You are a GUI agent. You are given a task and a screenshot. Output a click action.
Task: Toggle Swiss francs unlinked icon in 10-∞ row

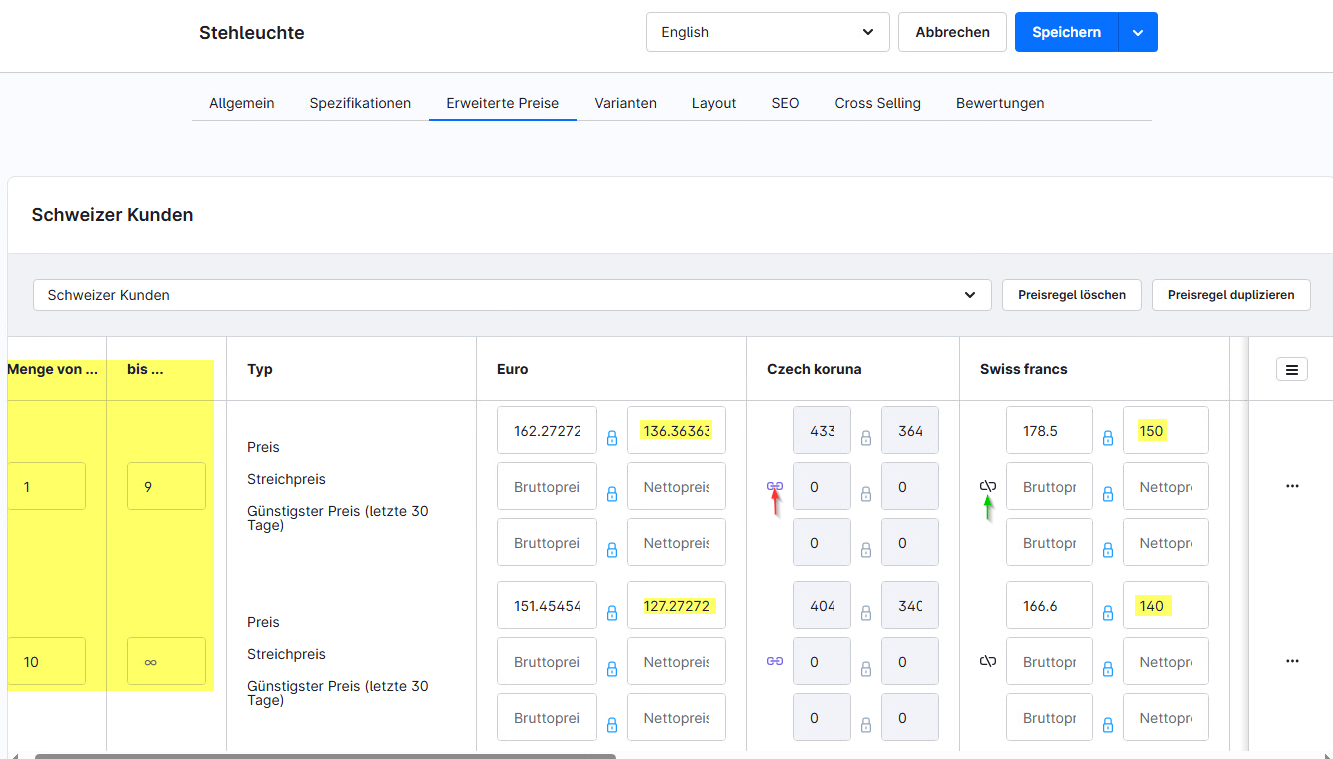(988, 661)
